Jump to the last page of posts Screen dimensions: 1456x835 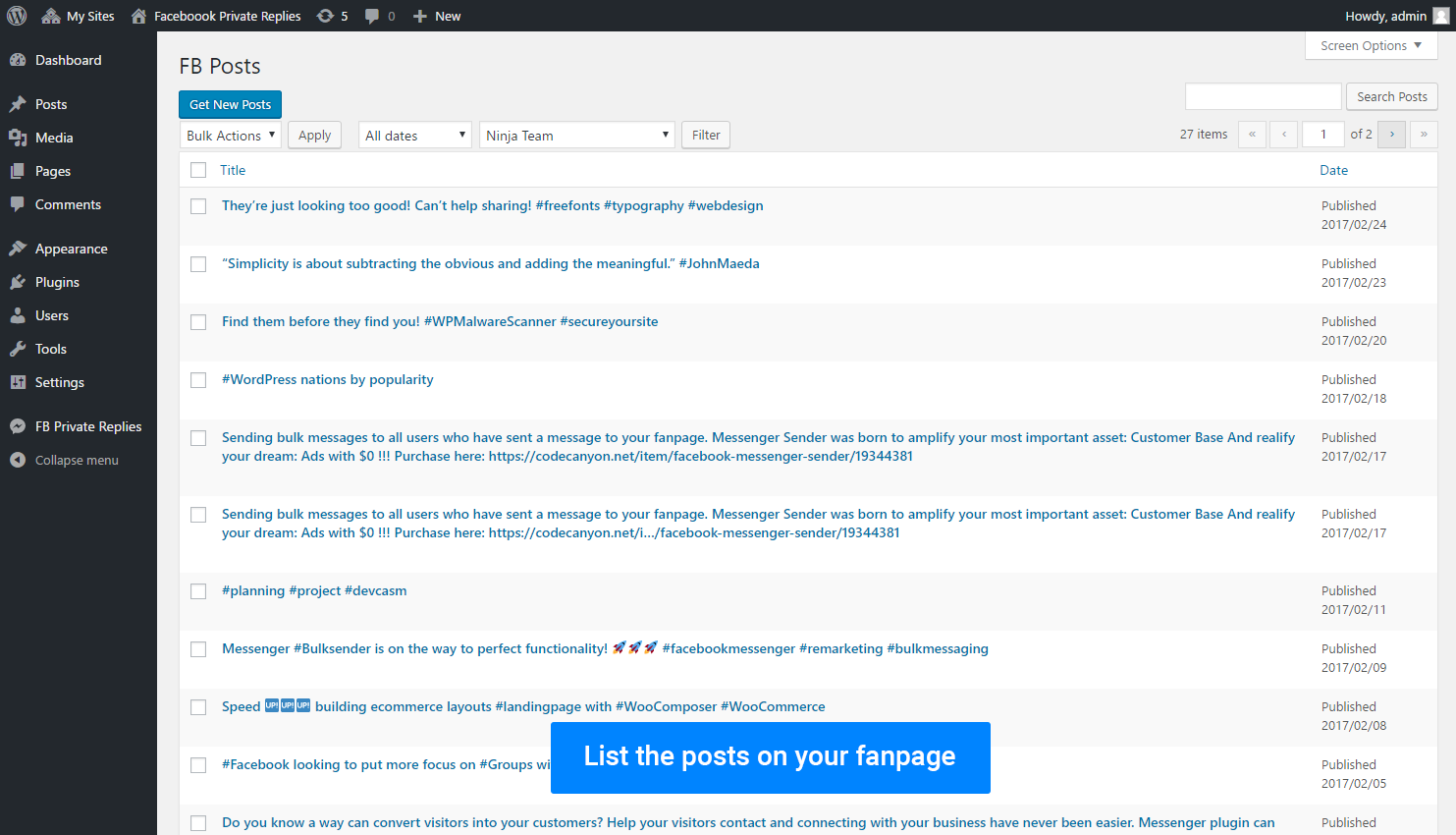[1424, 134]
